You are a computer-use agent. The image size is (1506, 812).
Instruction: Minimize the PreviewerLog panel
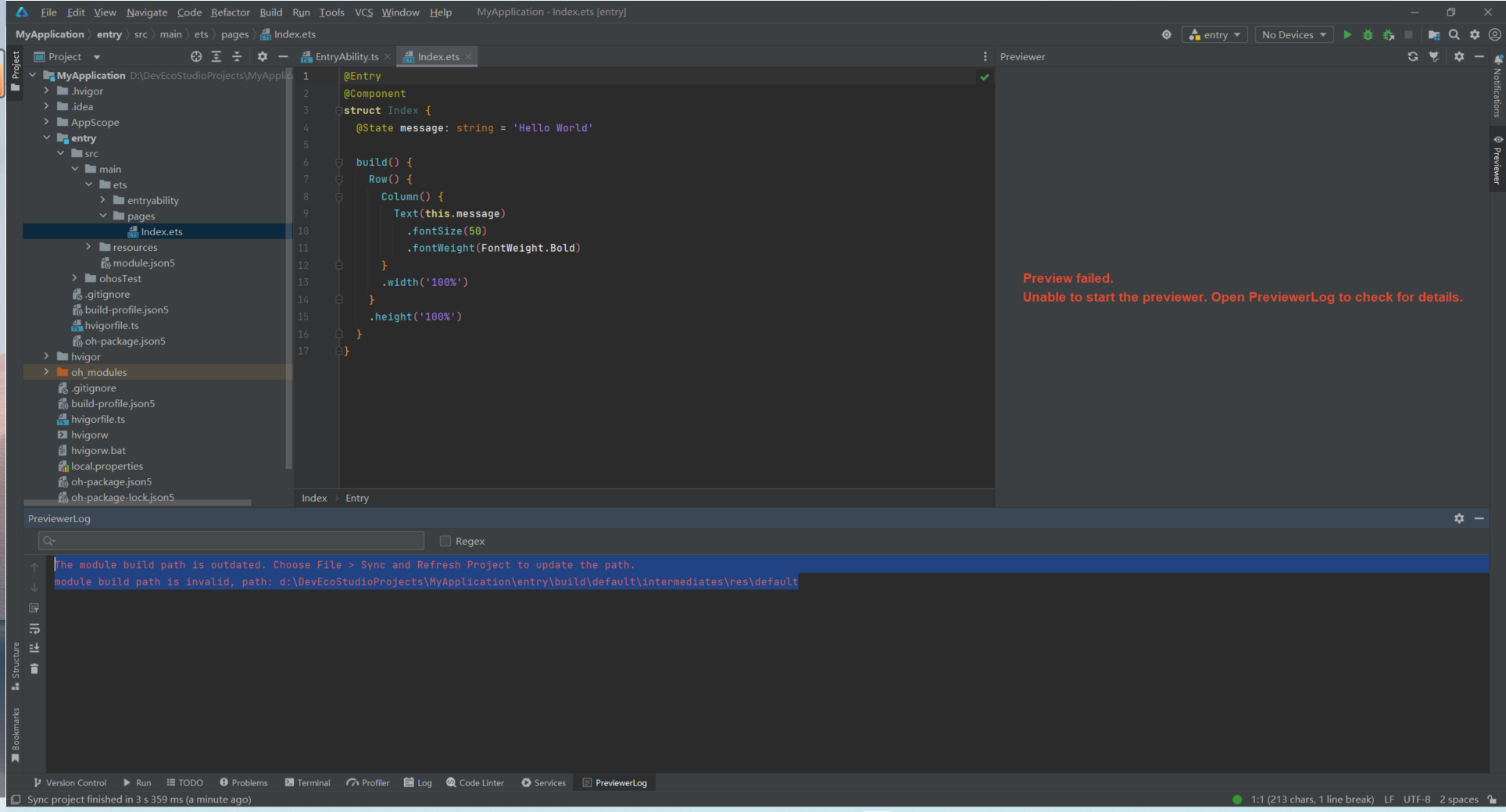click(x=1479, y=518)
